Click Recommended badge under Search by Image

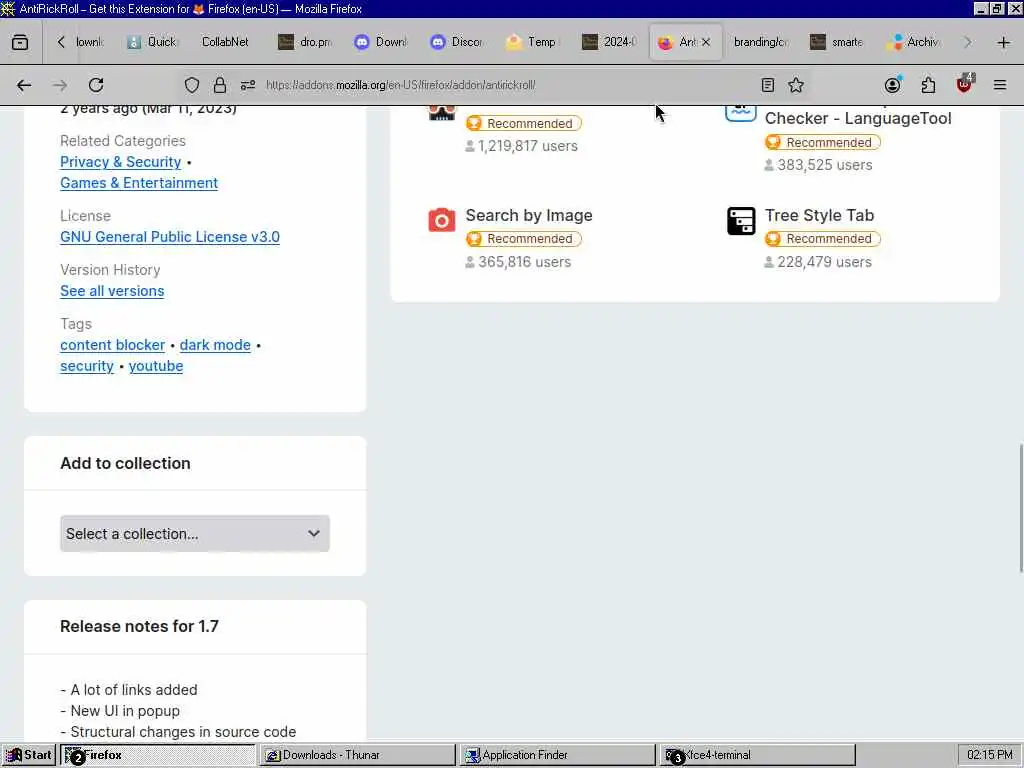click(524, 239)
